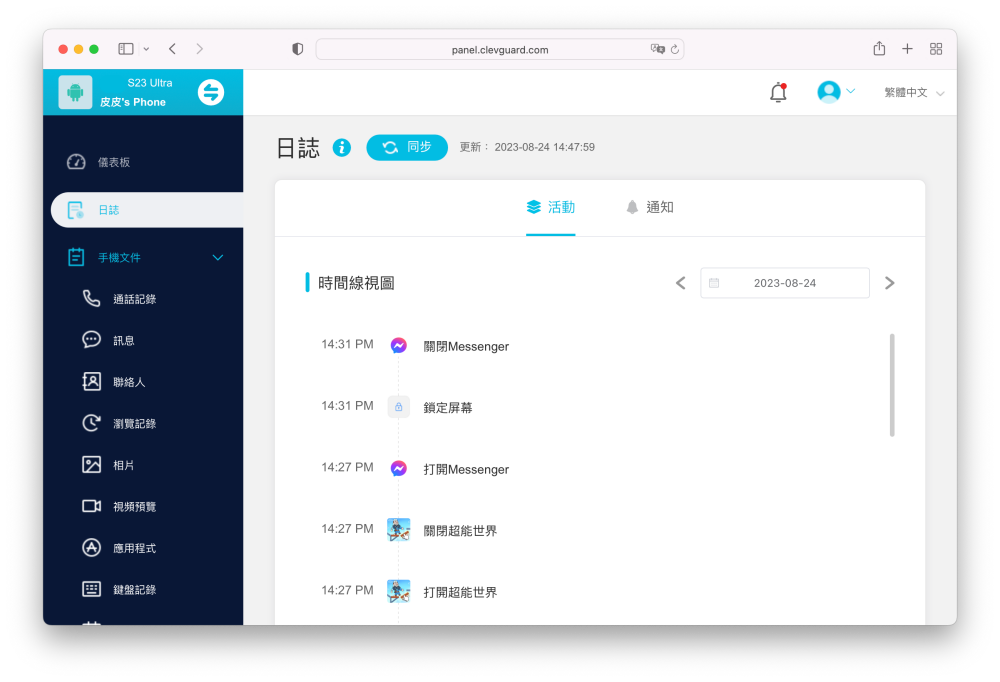Click the panel.clevguard.com address bar
The width and height of the screenshot is (1000, 682).
tap(500, 49)
